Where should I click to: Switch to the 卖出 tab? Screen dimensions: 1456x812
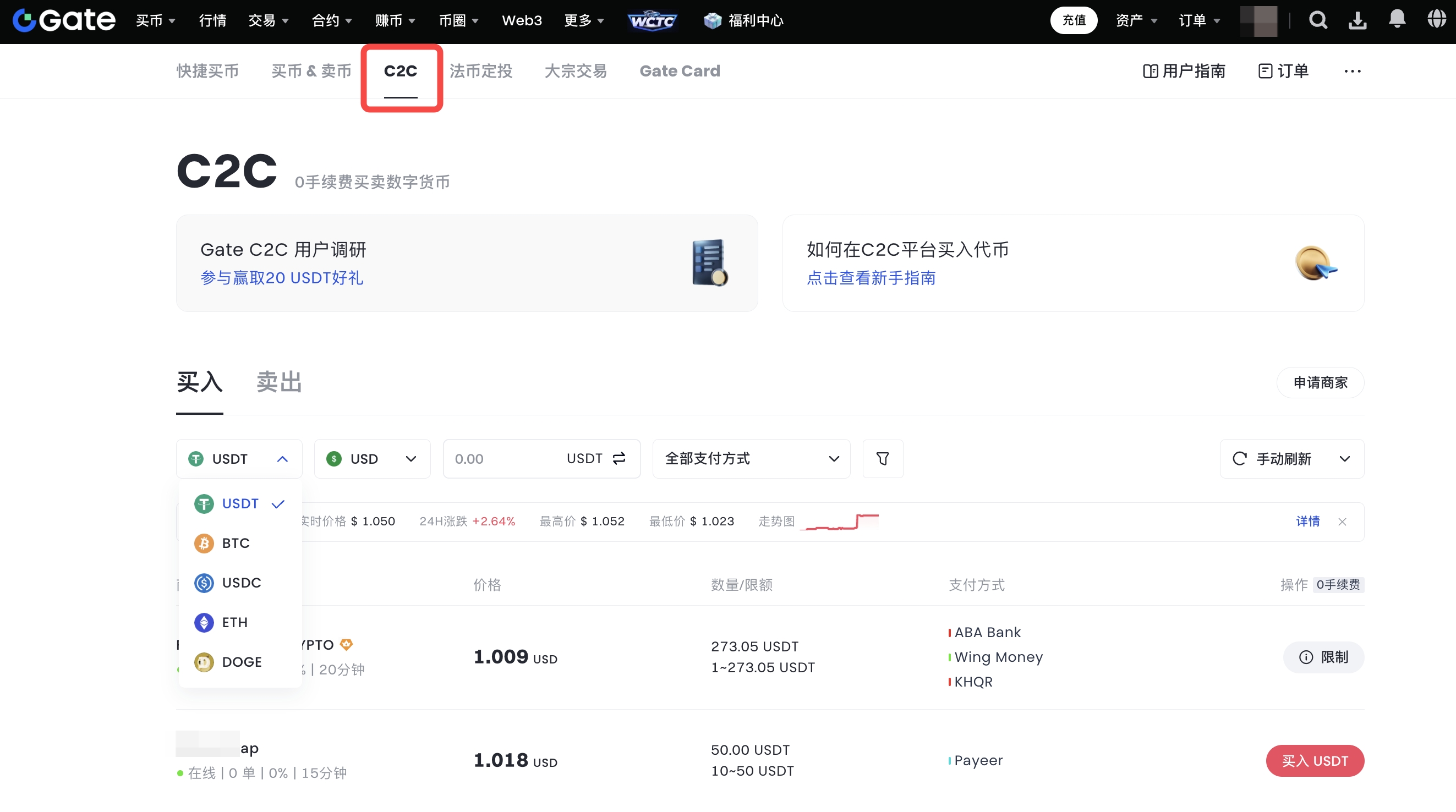pyautogui.click(x=279, y=382)
